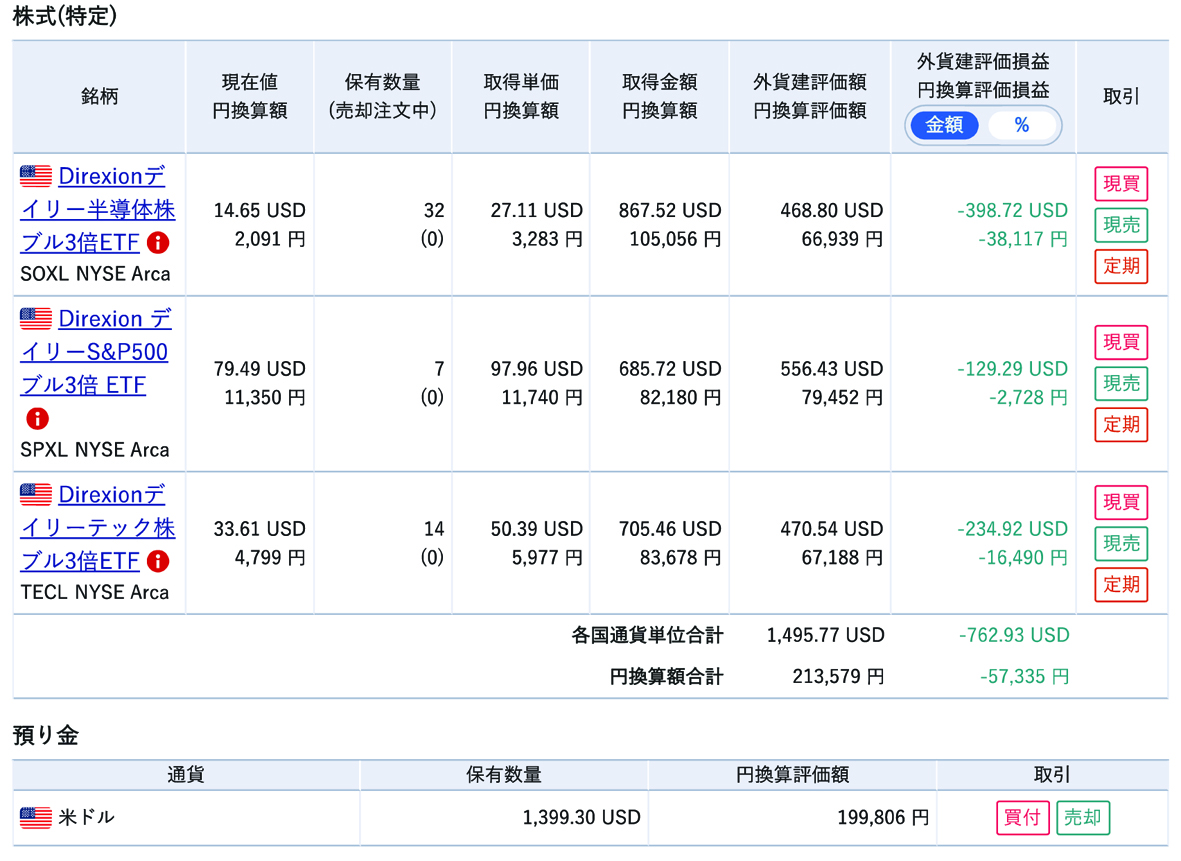The height and width of the screenshot is (861, 1181).
Task: Click US flag icon next to SOXL
Action: [36, 177]
